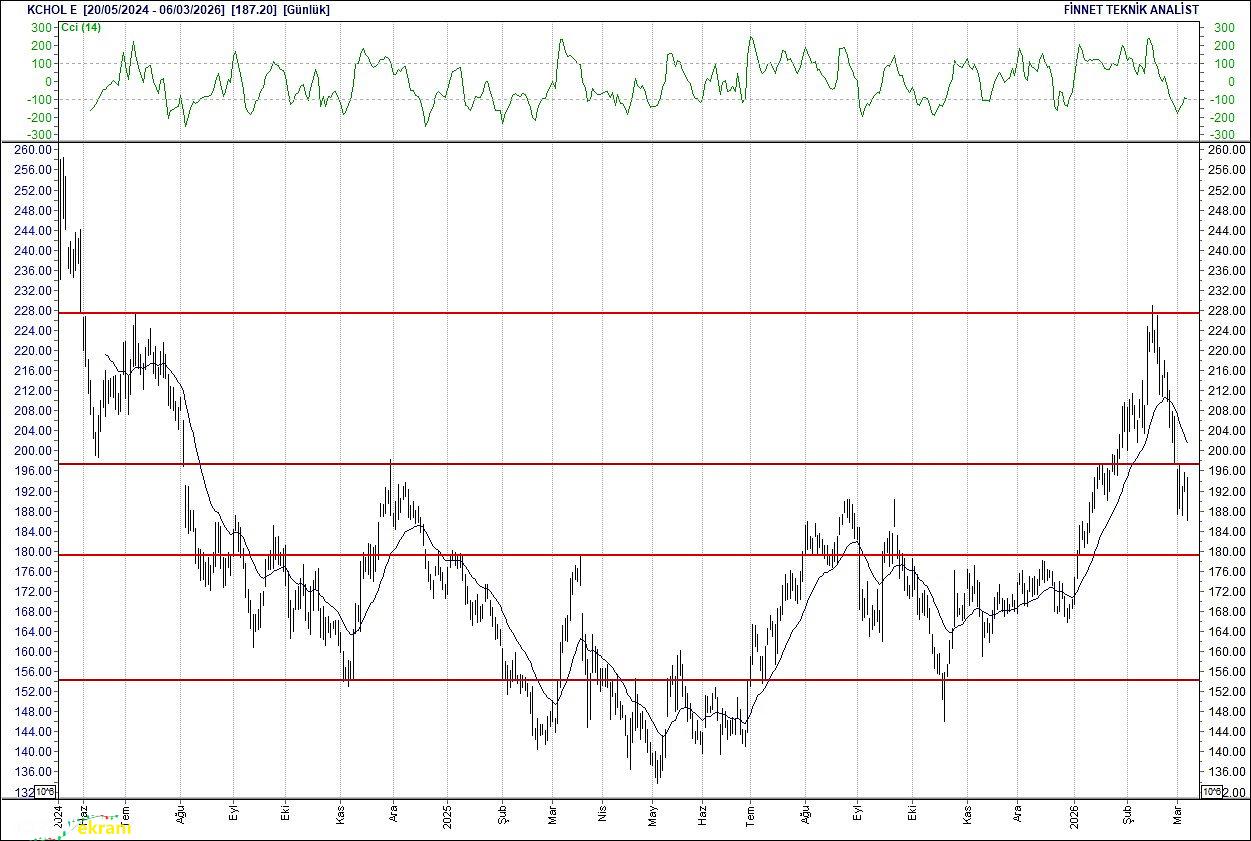The image size is (1251, 841).
Task: Click the Nis month label on time axis
Action: 601,812
